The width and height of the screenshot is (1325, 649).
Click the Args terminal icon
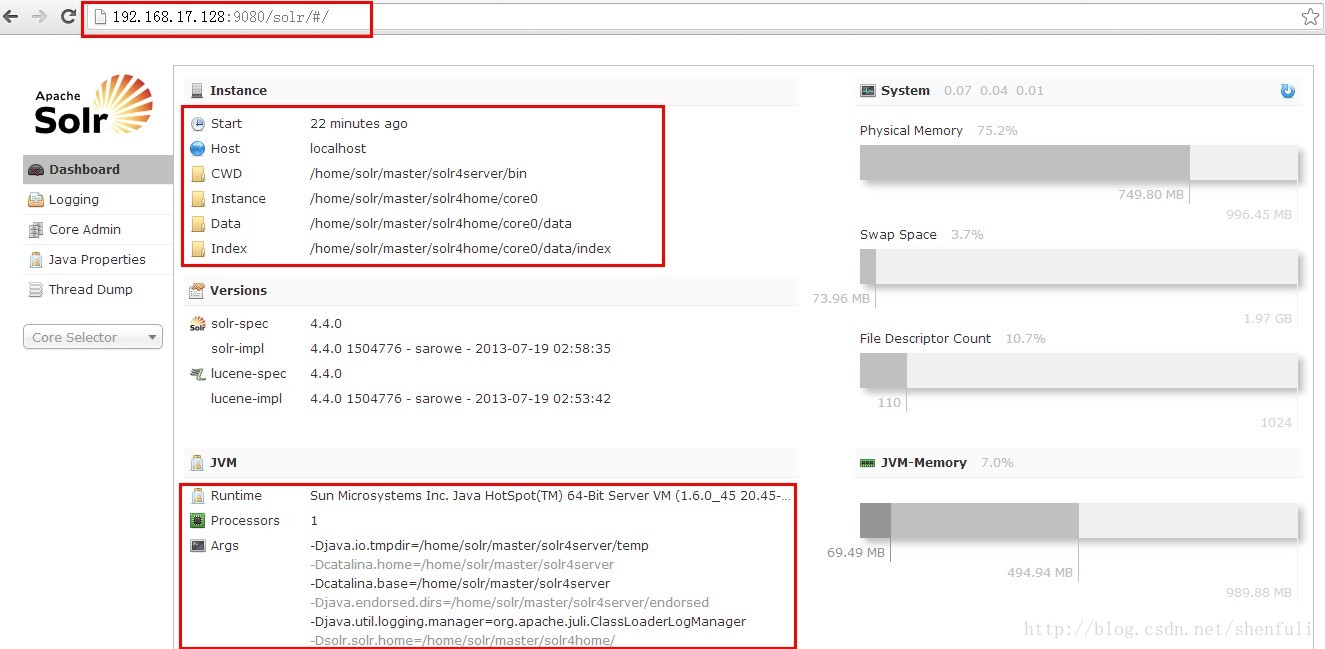(x=197, y=546)
